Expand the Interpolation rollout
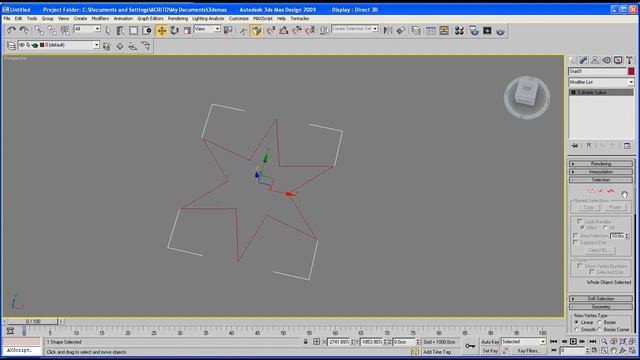This screenshot has width=640, height=360. click(x=601, y=172)
